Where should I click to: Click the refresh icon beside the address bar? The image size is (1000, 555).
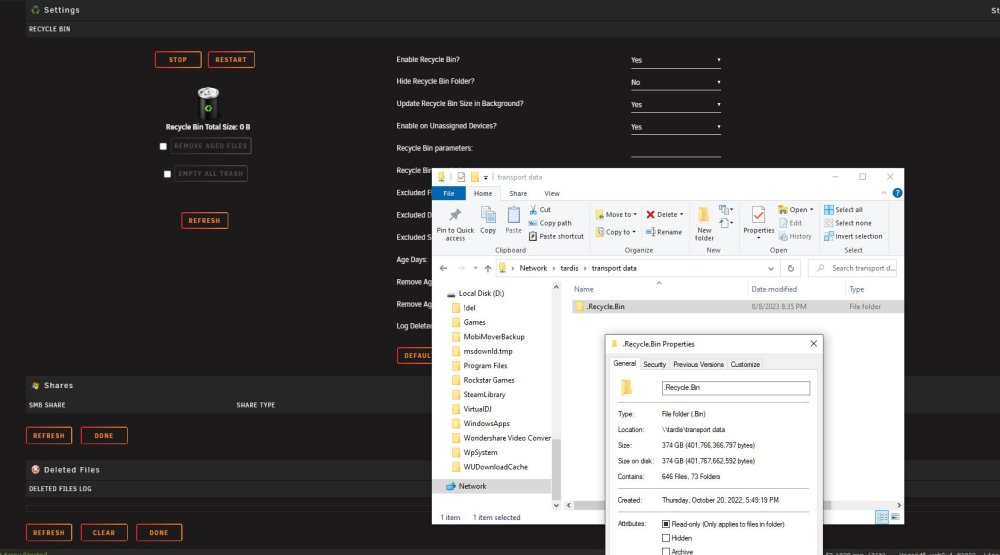(791, 269)
